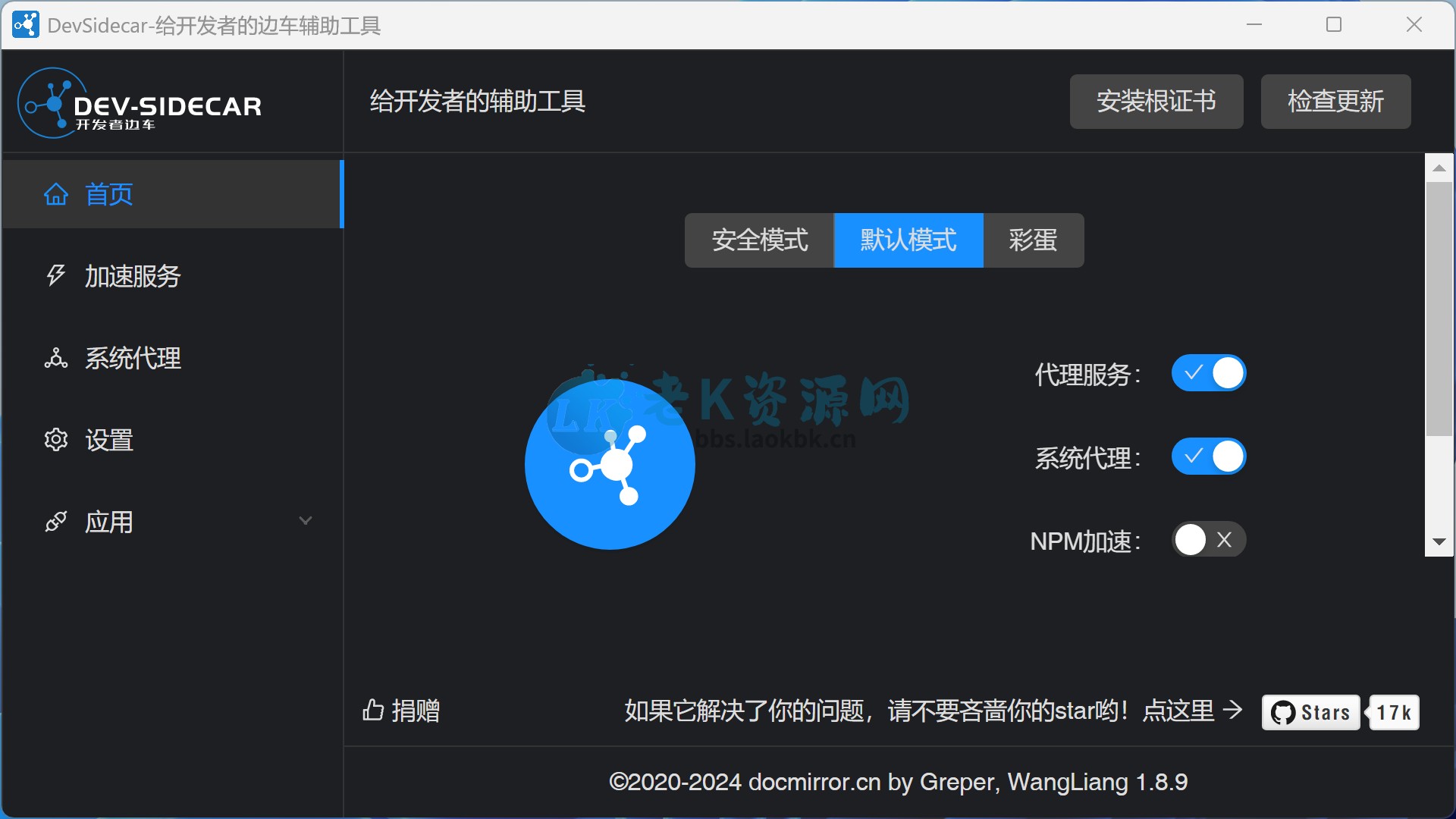
Task: Click the DevSidecar title bar app icon
Action: pyautogui.click(x=25, y=25)
